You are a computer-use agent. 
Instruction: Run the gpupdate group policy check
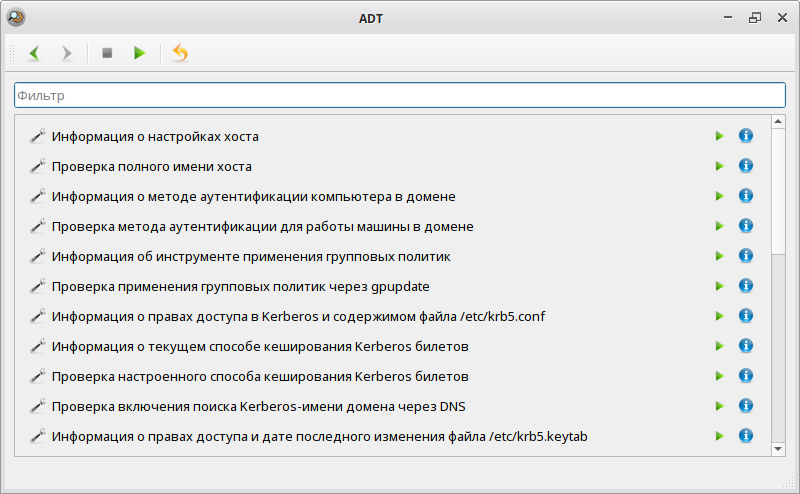pyautogui.click(x=719, y=286)
